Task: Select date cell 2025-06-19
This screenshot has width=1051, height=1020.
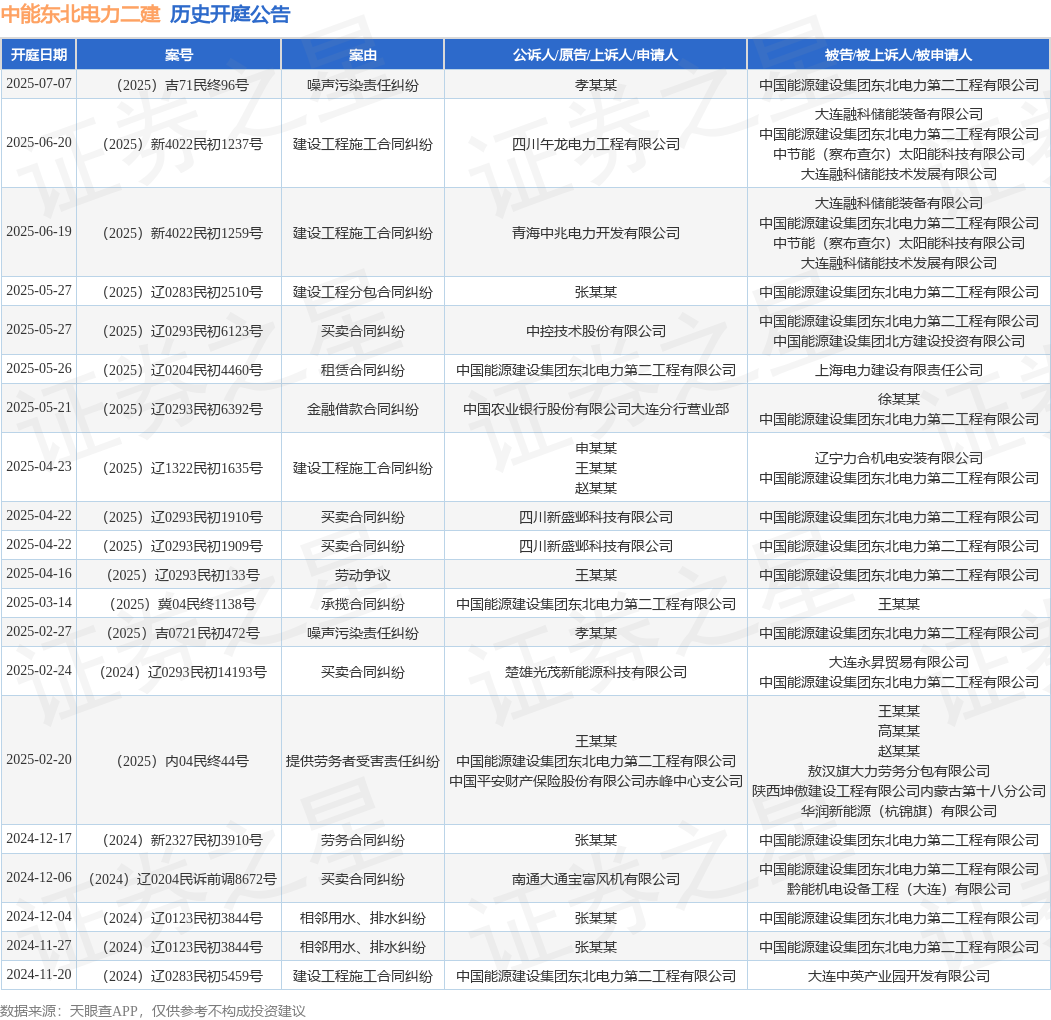Action: (39, 231)
